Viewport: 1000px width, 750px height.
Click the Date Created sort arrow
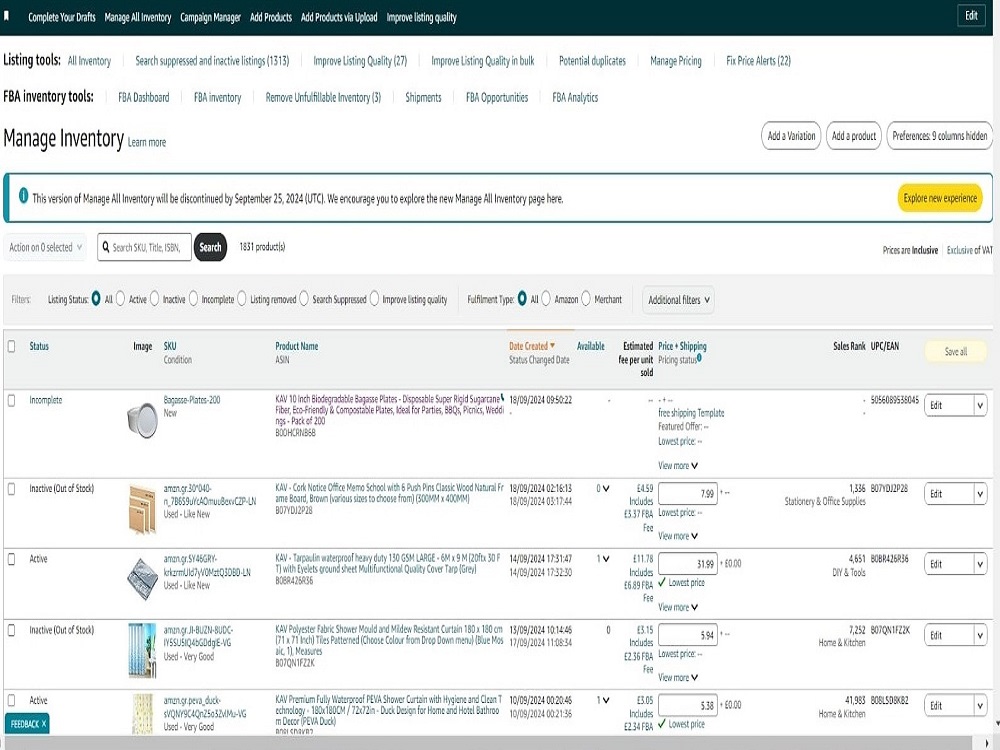552,346
